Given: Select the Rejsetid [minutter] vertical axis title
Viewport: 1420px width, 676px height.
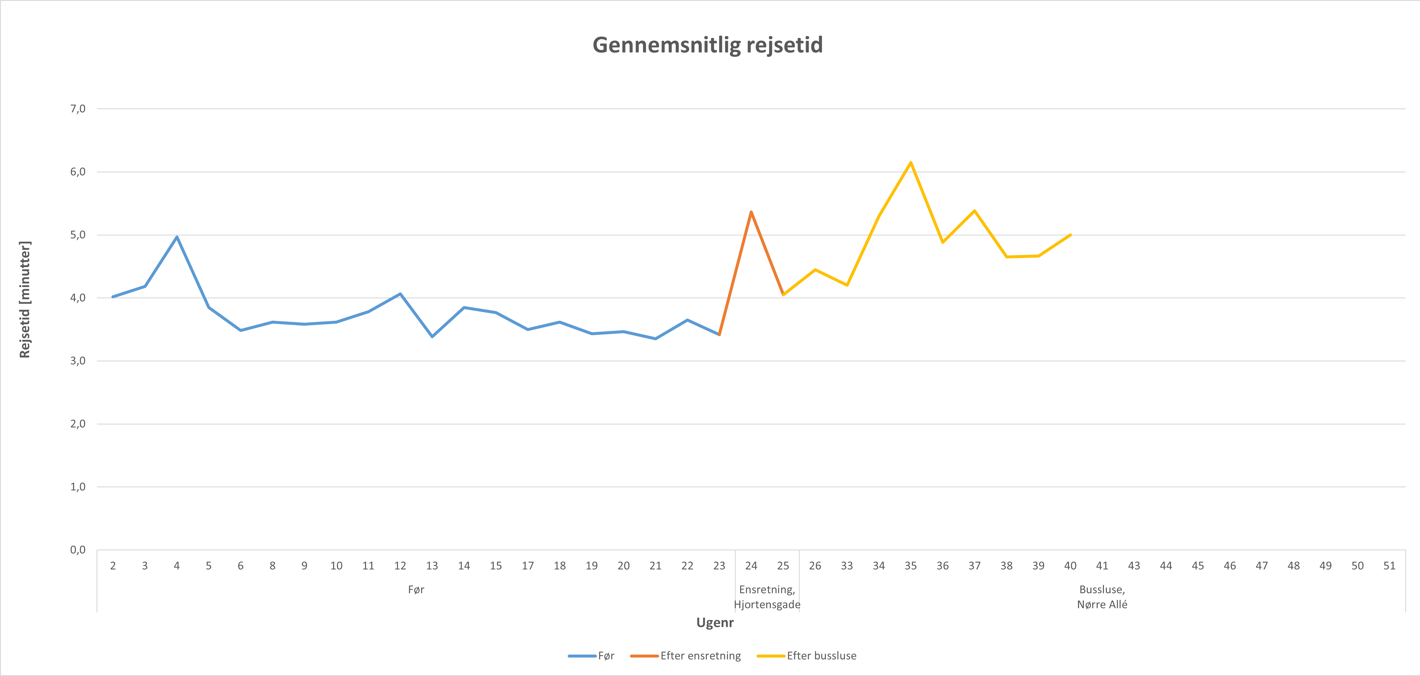Looking at the screenshot, I should click(x=26, y=299).
